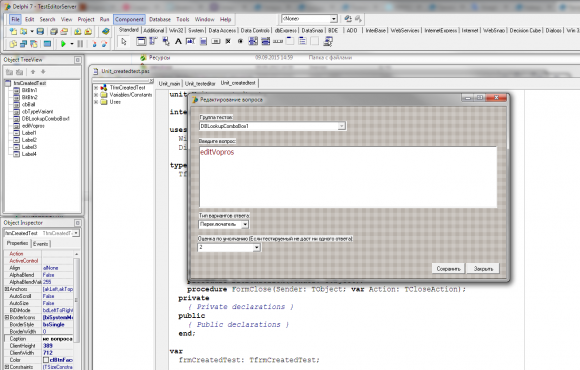Select the Edit box component icon
580x370 pixels.
pyautogui.click(x=190, y=41)
